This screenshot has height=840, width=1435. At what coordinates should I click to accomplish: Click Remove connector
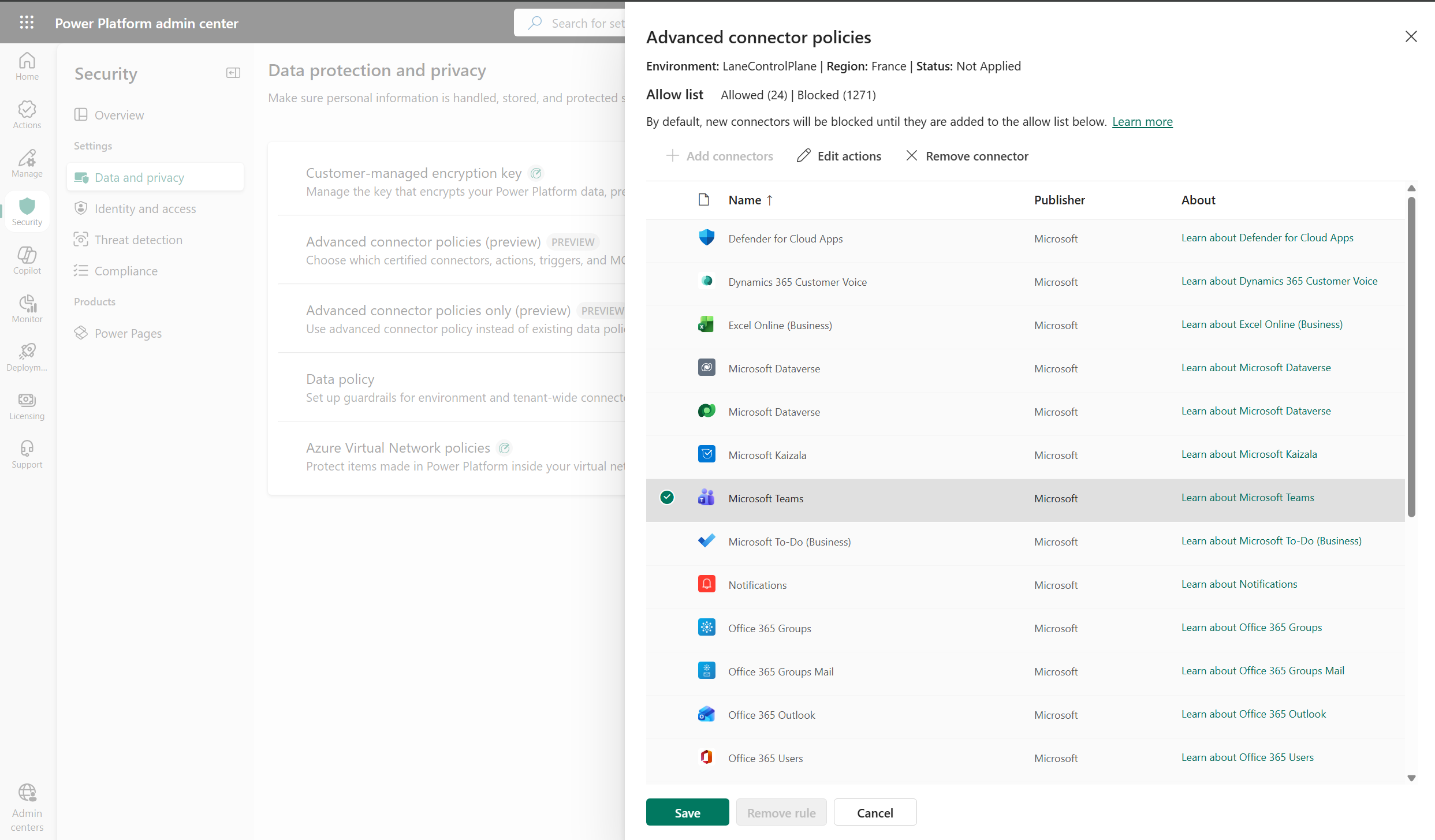(967, 156)
